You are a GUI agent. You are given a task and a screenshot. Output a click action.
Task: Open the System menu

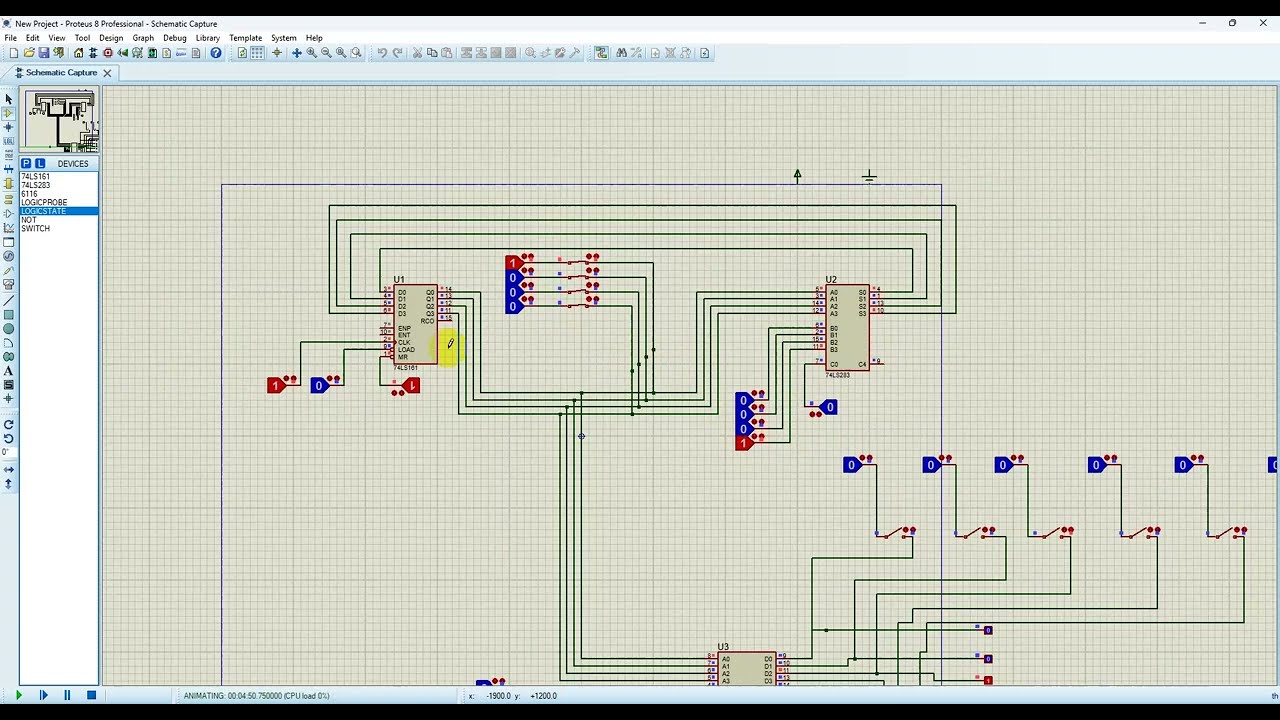[x=284, y=38]
